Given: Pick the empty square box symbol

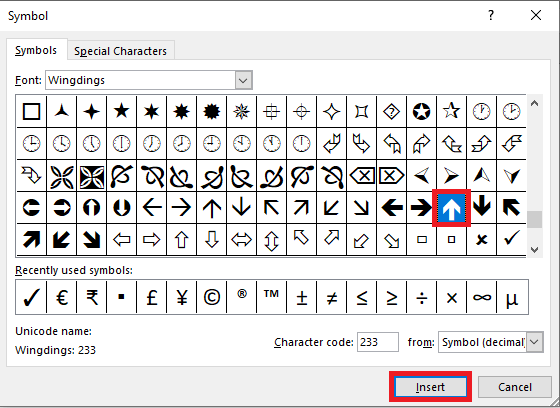Looking at the screenshot, I should (x=31, y=111).
